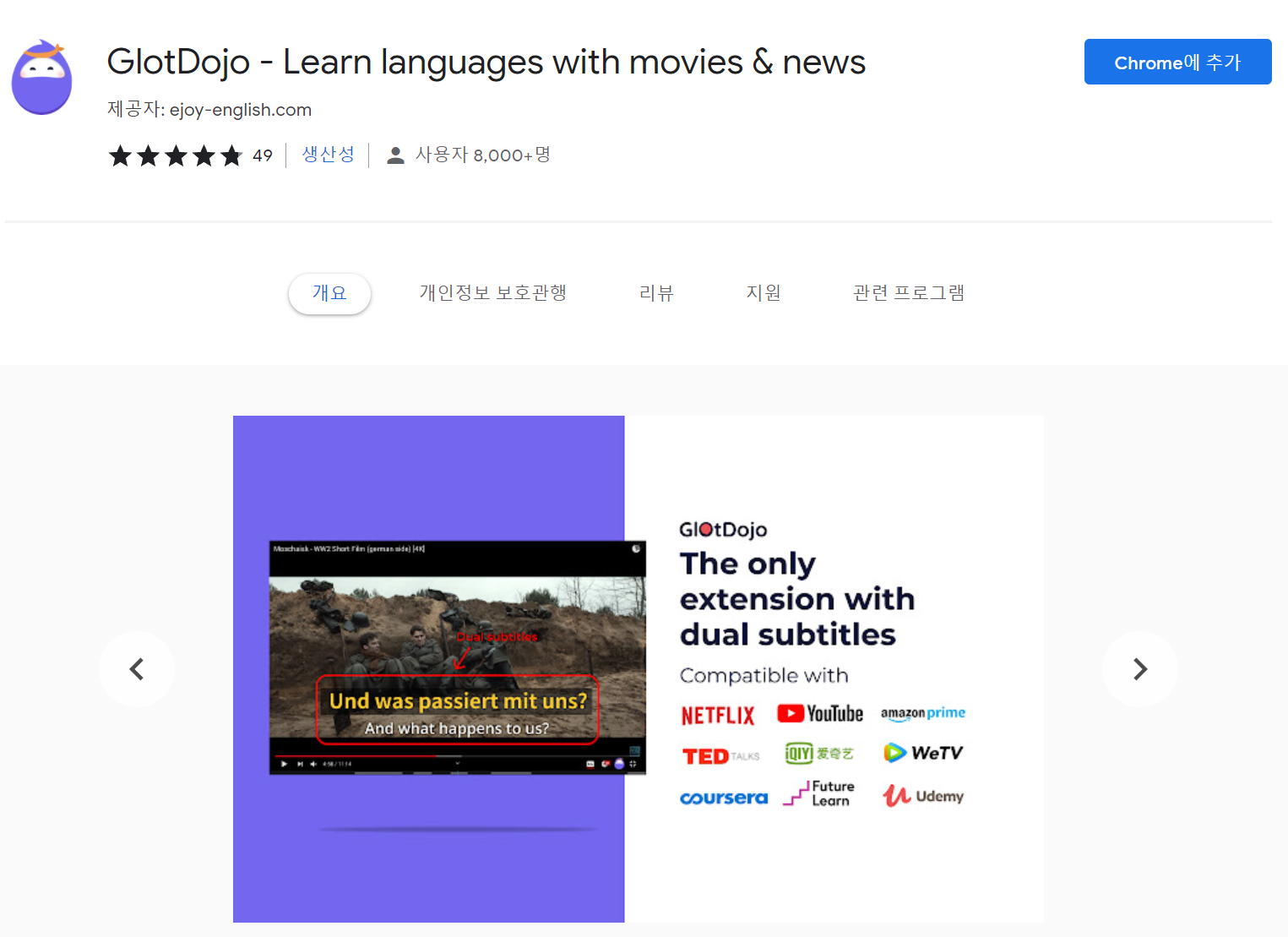Open the ejoy-english.com provider link
This screenshot has width=1288, height=937.
tap(240, 110)
